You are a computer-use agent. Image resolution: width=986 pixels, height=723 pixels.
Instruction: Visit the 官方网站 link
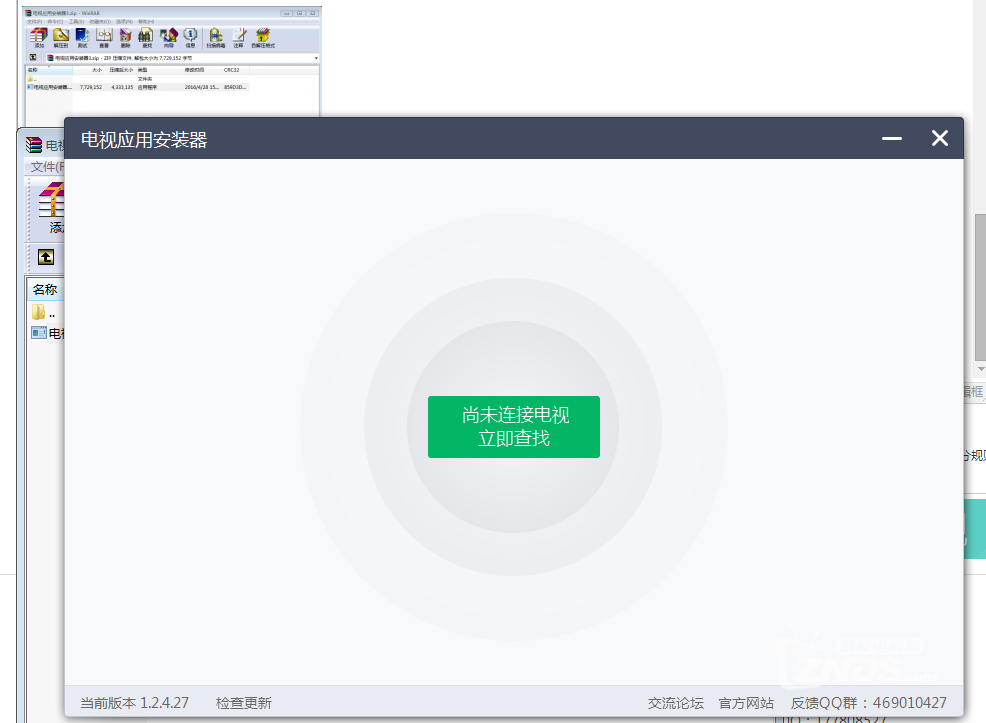click(x=746, y=703)
